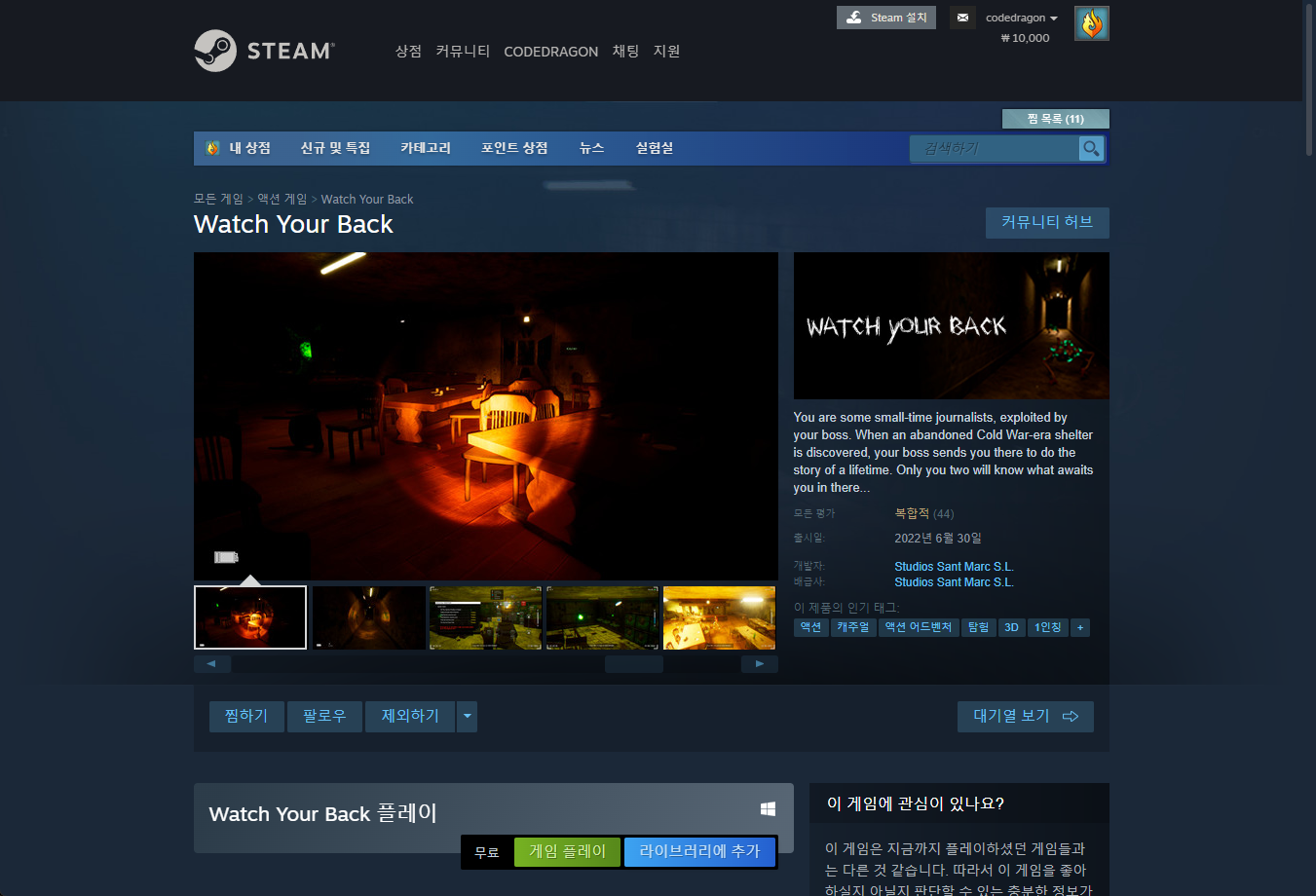Image resolution: width=1316 pixels, height=896 pixels.
Task: Click the flame user avatar
Action: pyautogui.click(x=1092, y=23)
